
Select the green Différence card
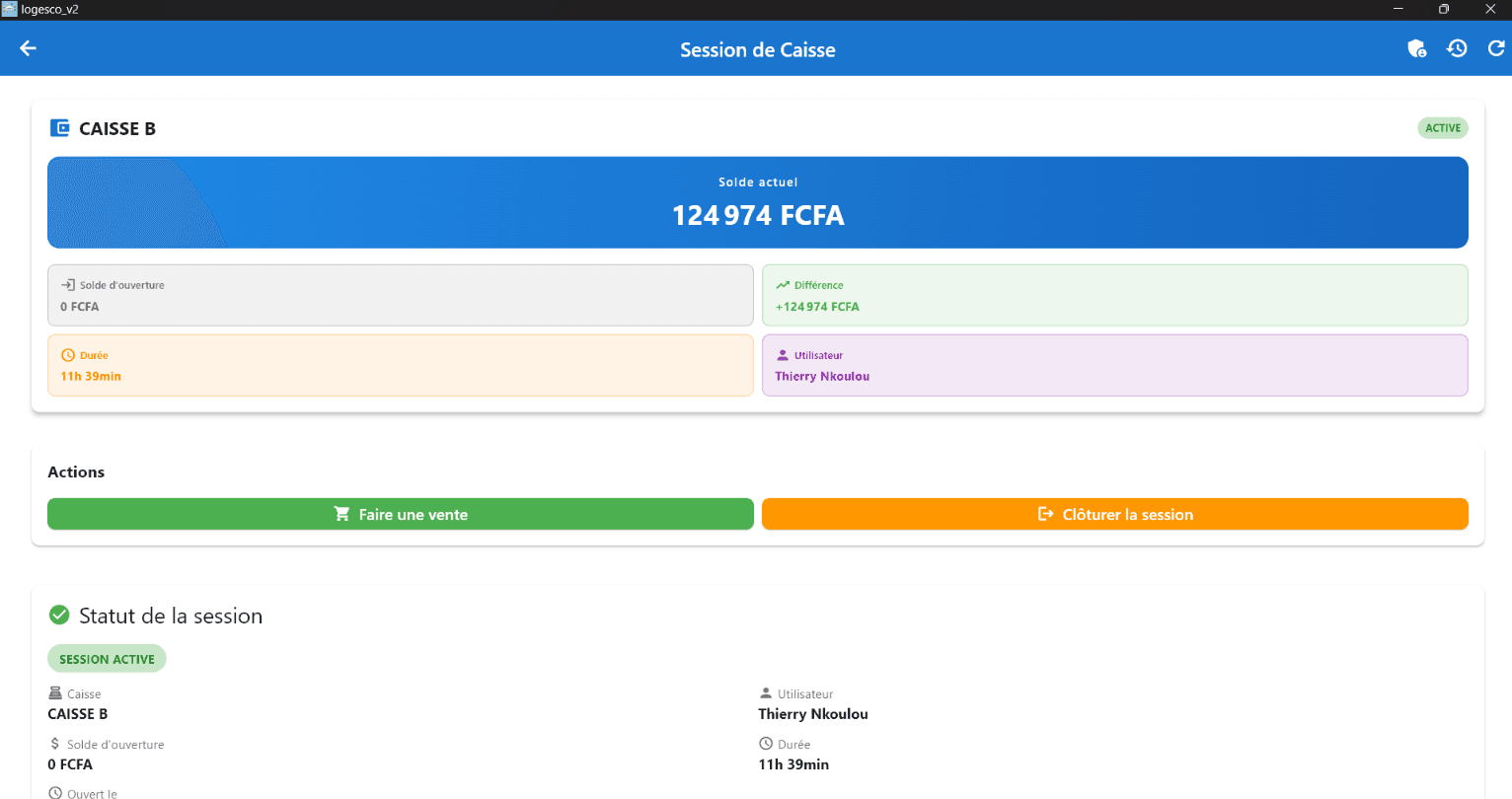(1115, 295)
